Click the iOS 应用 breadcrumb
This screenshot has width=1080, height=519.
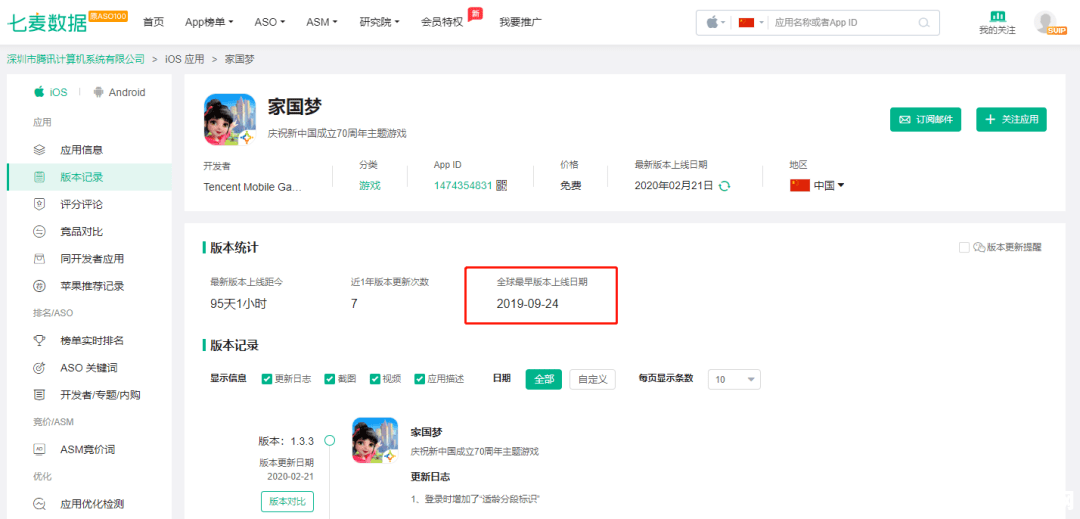[185, 59]
